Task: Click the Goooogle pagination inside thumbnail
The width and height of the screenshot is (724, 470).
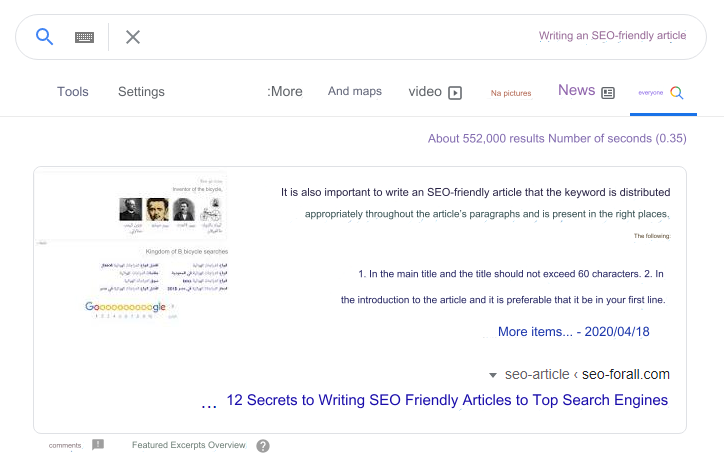Action: tap(125, 307)
